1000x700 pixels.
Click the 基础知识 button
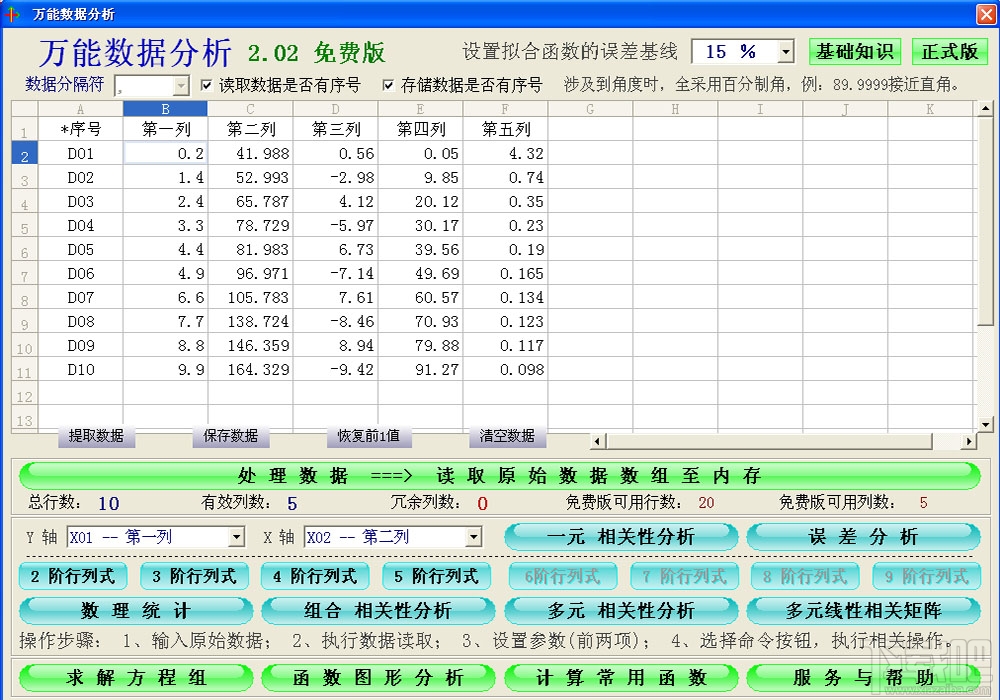(855, 52)
